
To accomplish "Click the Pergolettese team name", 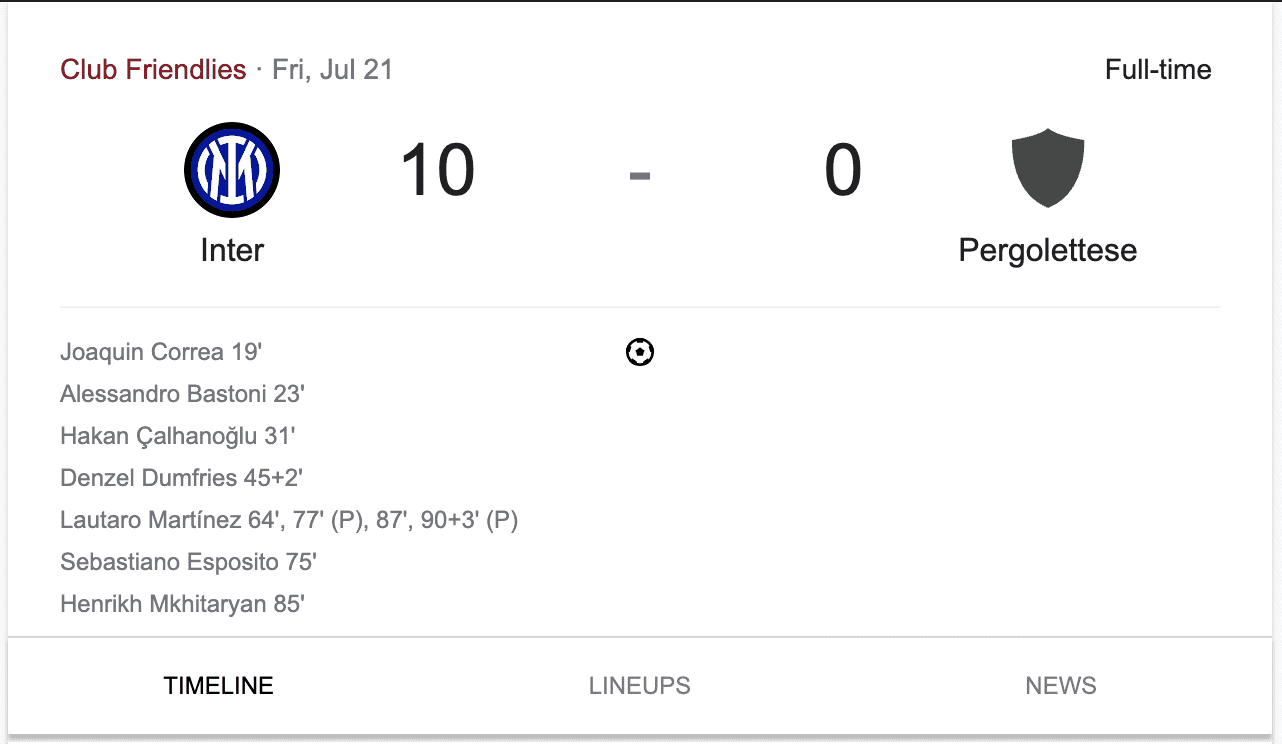I will [x=1047, y=250].
